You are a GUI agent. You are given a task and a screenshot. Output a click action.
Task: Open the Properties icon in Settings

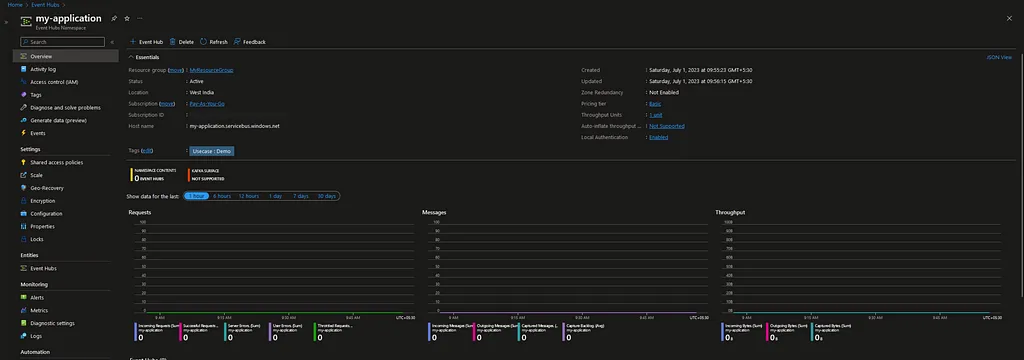pyautogui.click(x=24, y=227)
